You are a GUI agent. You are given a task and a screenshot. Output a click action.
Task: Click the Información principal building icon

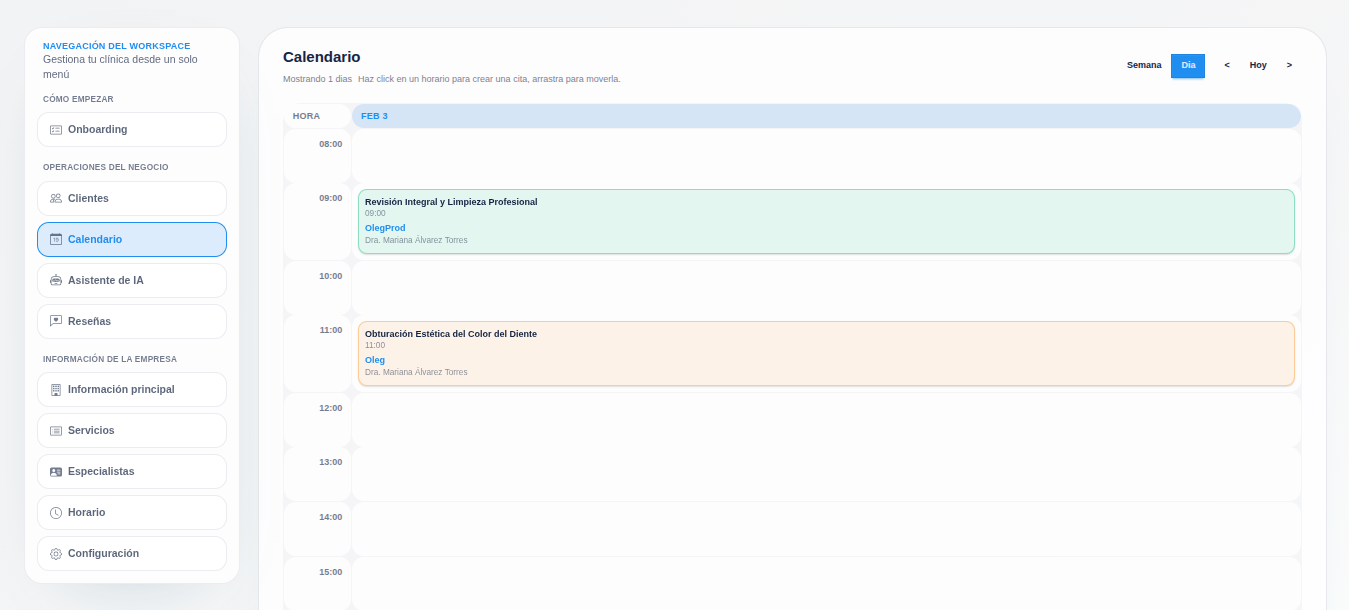[x=56, y=390]
